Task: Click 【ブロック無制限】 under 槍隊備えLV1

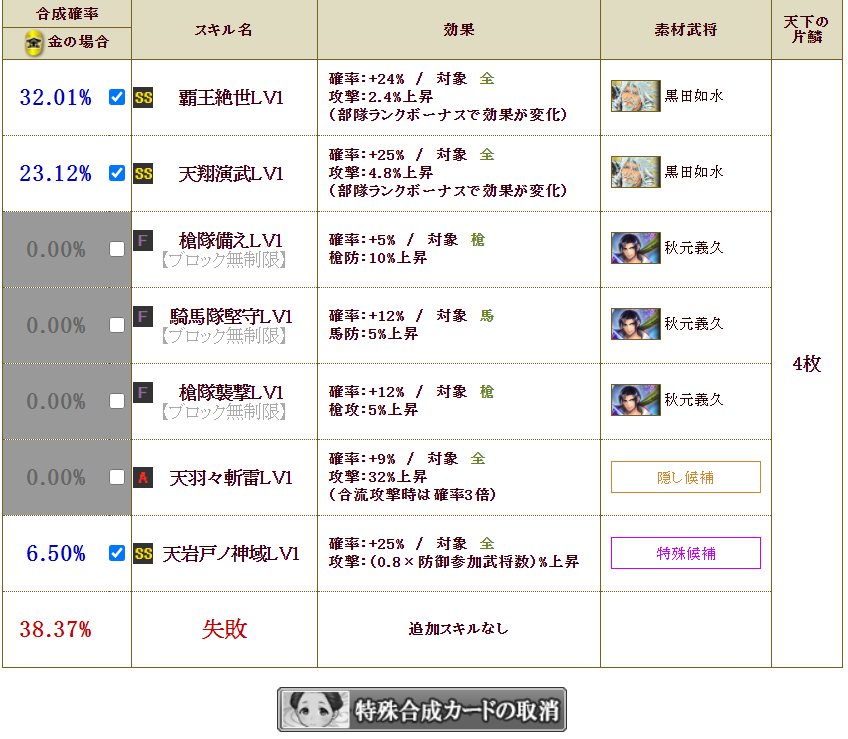Action: point(224,260)
